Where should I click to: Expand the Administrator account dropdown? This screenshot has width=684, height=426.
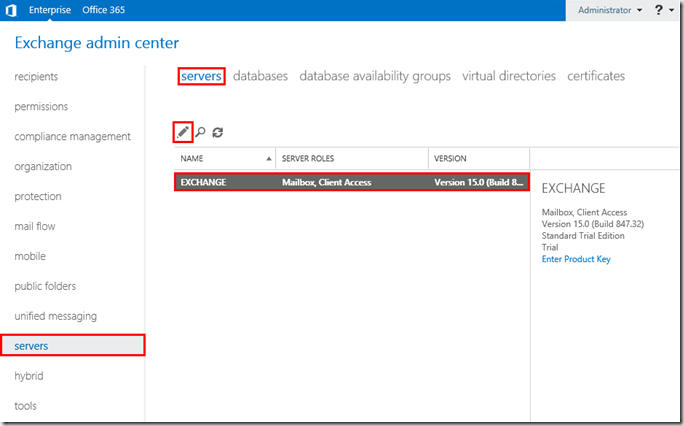coord(611,10)
